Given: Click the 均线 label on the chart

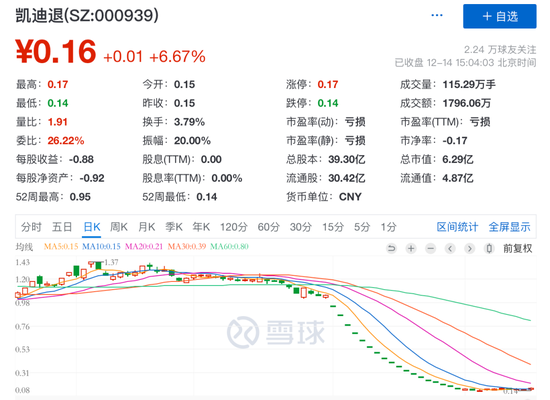Looking at the screenshot, I should 24,247.
